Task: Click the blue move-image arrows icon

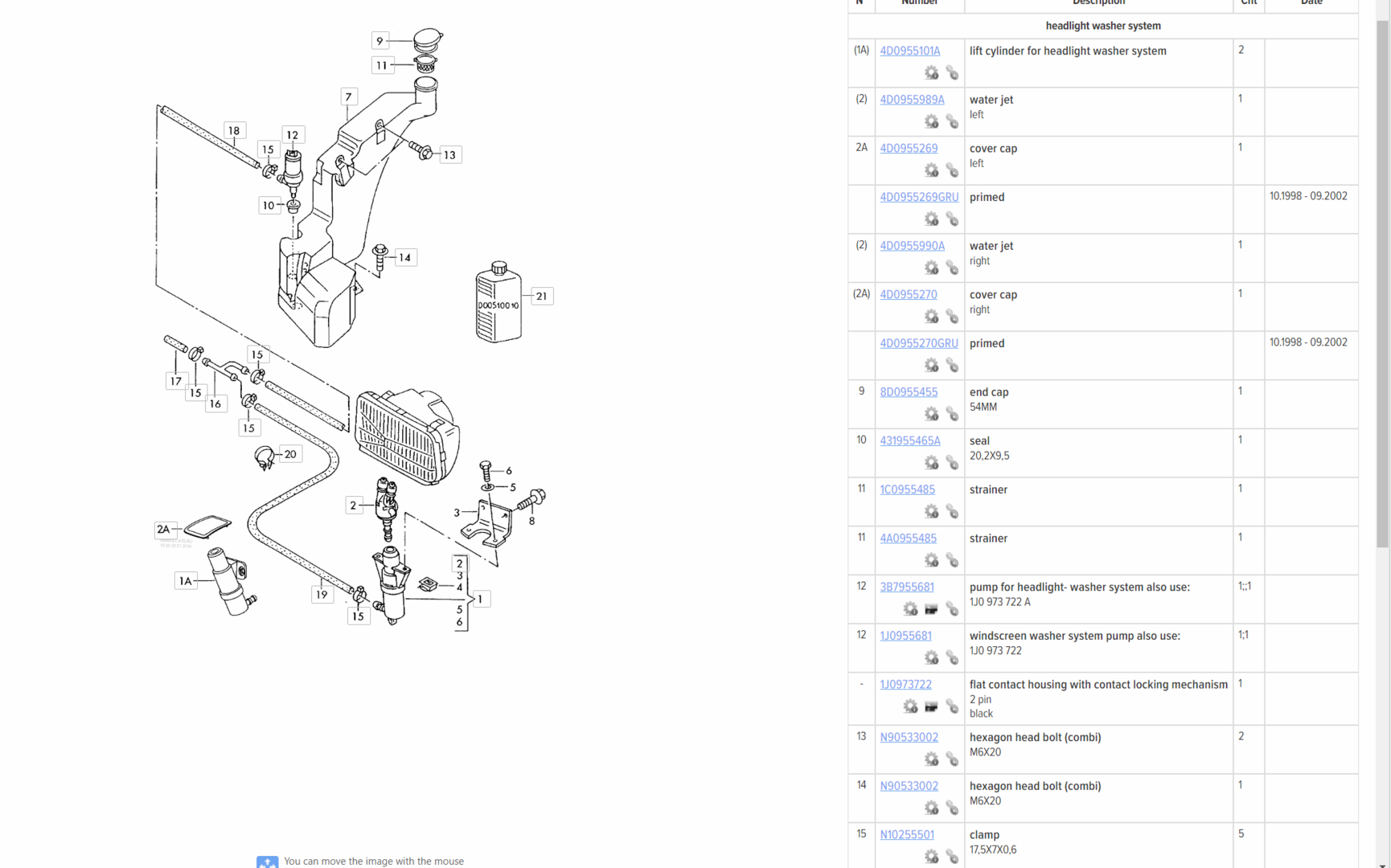Action: (x=267, y=862)
